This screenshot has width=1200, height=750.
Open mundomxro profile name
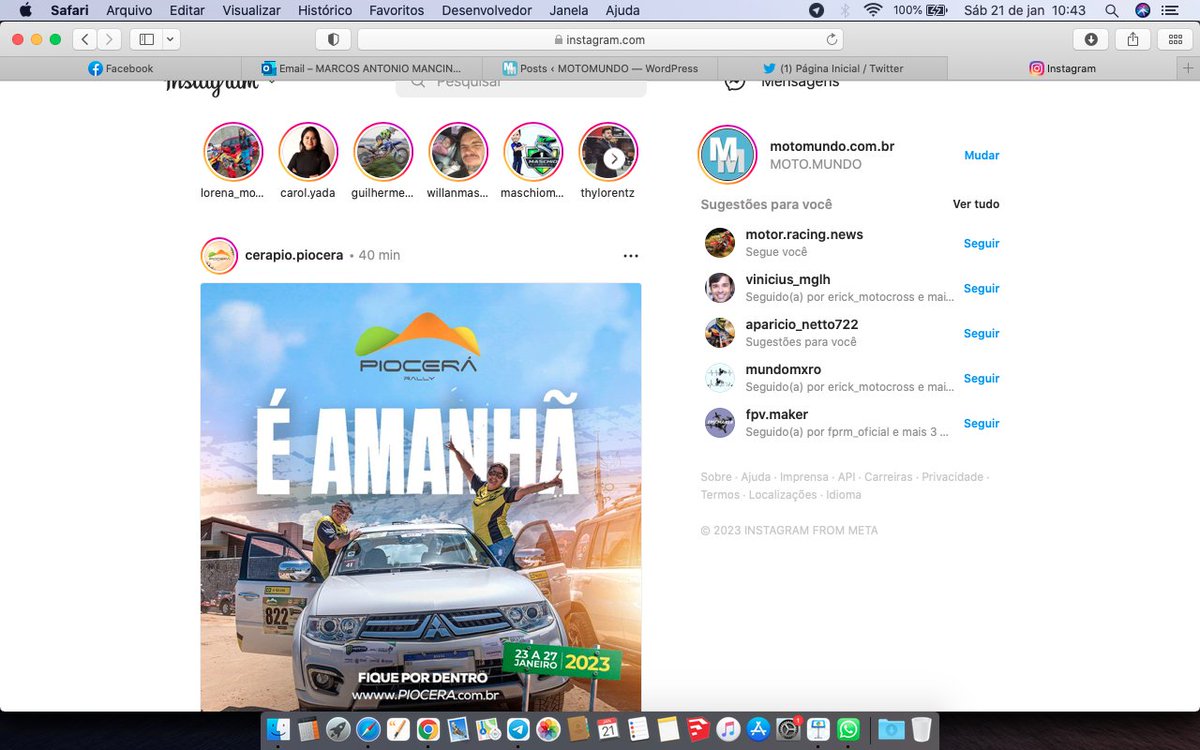click(783, 370)
